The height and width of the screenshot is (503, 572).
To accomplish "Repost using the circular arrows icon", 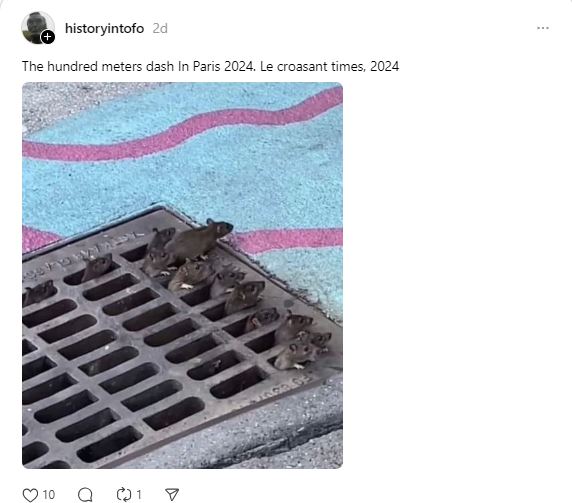I will [x=124, y=495].
